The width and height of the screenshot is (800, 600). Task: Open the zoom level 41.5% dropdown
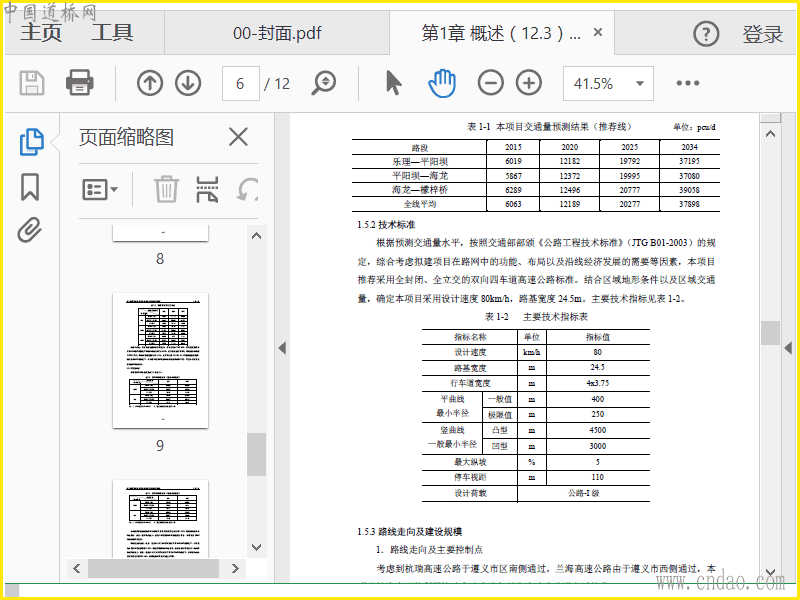click(x=608, y=83)
